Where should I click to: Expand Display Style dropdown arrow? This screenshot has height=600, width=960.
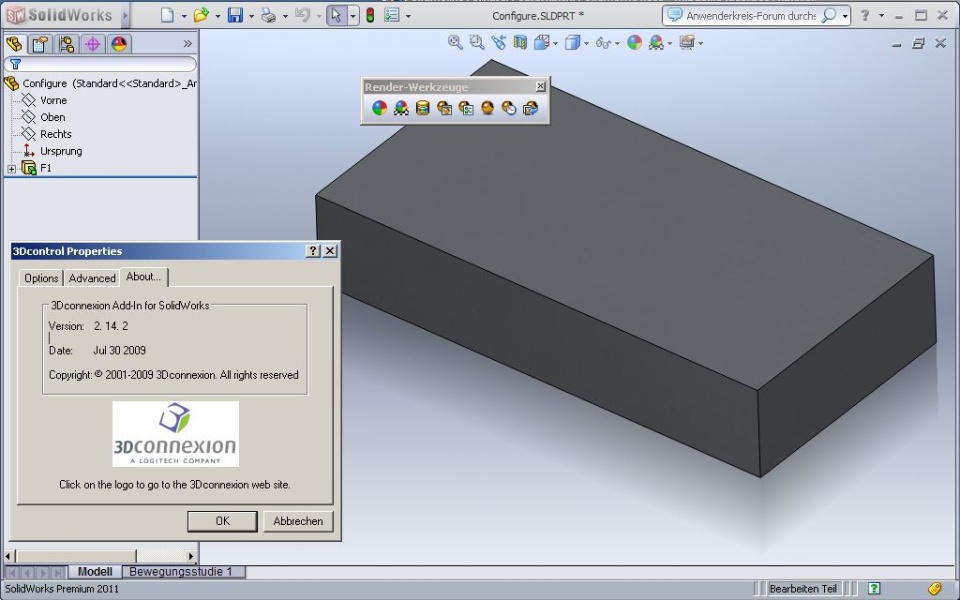586,43
